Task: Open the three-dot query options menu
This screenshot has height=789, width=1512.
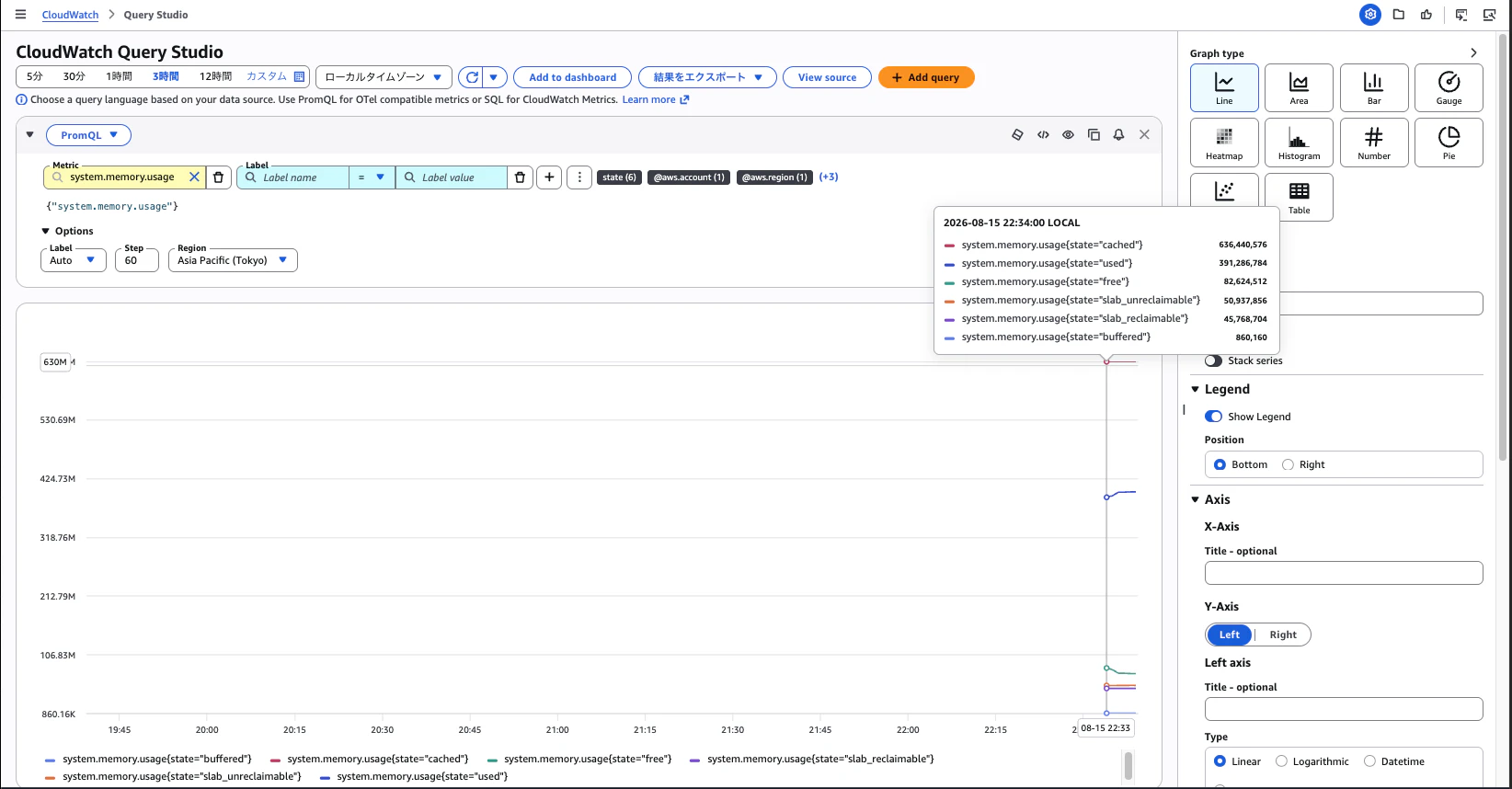Action: click(579, 177)
